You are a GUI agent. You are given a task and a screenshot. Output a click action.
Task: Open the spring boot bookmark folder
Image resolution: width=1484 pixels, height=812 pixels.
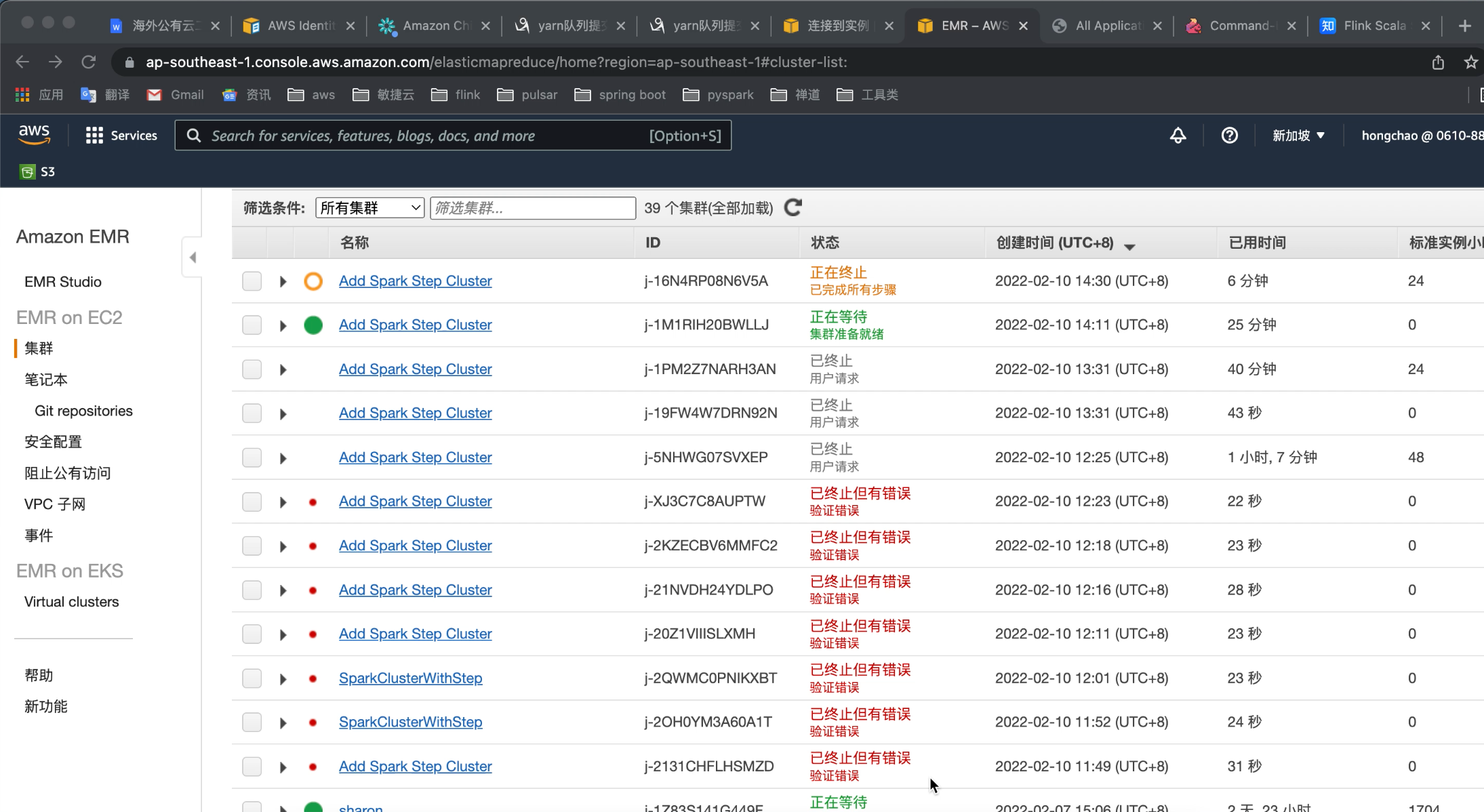coord(620,95)
